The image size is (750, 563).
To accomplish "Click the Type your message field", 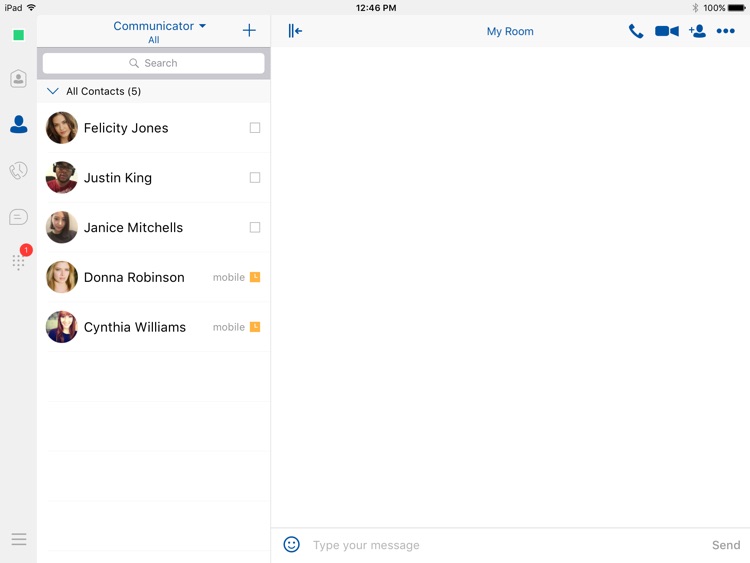I will pos(507,545).
